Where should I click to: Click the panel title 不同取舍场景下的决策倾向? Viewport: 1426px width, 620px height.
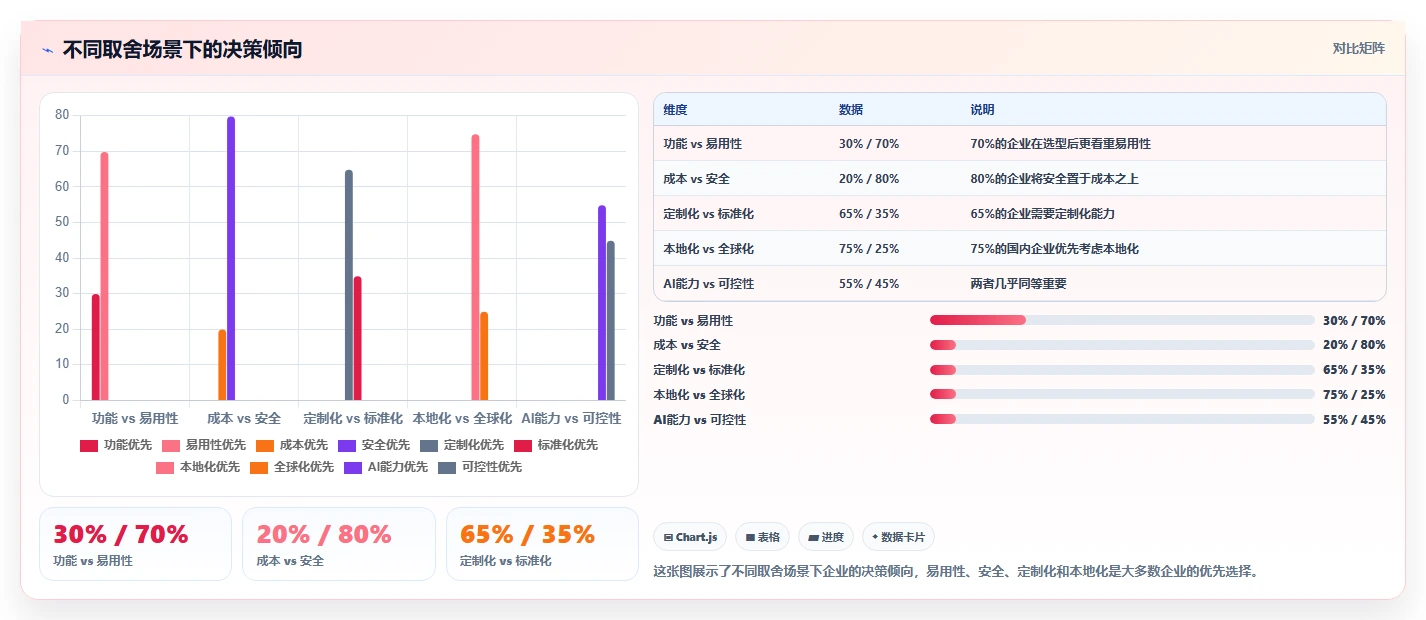coord(182,49)
